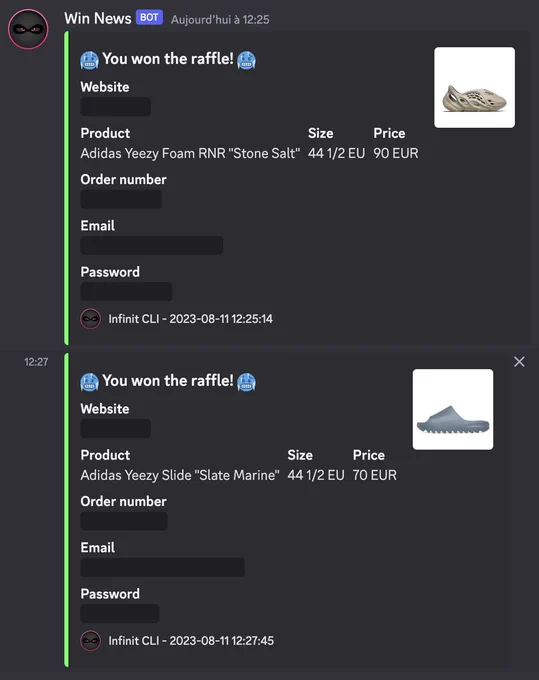This screenshot has width=539, height=680.
Task: Click the emoji right of second raffle title
Action: tap(246, 382)
